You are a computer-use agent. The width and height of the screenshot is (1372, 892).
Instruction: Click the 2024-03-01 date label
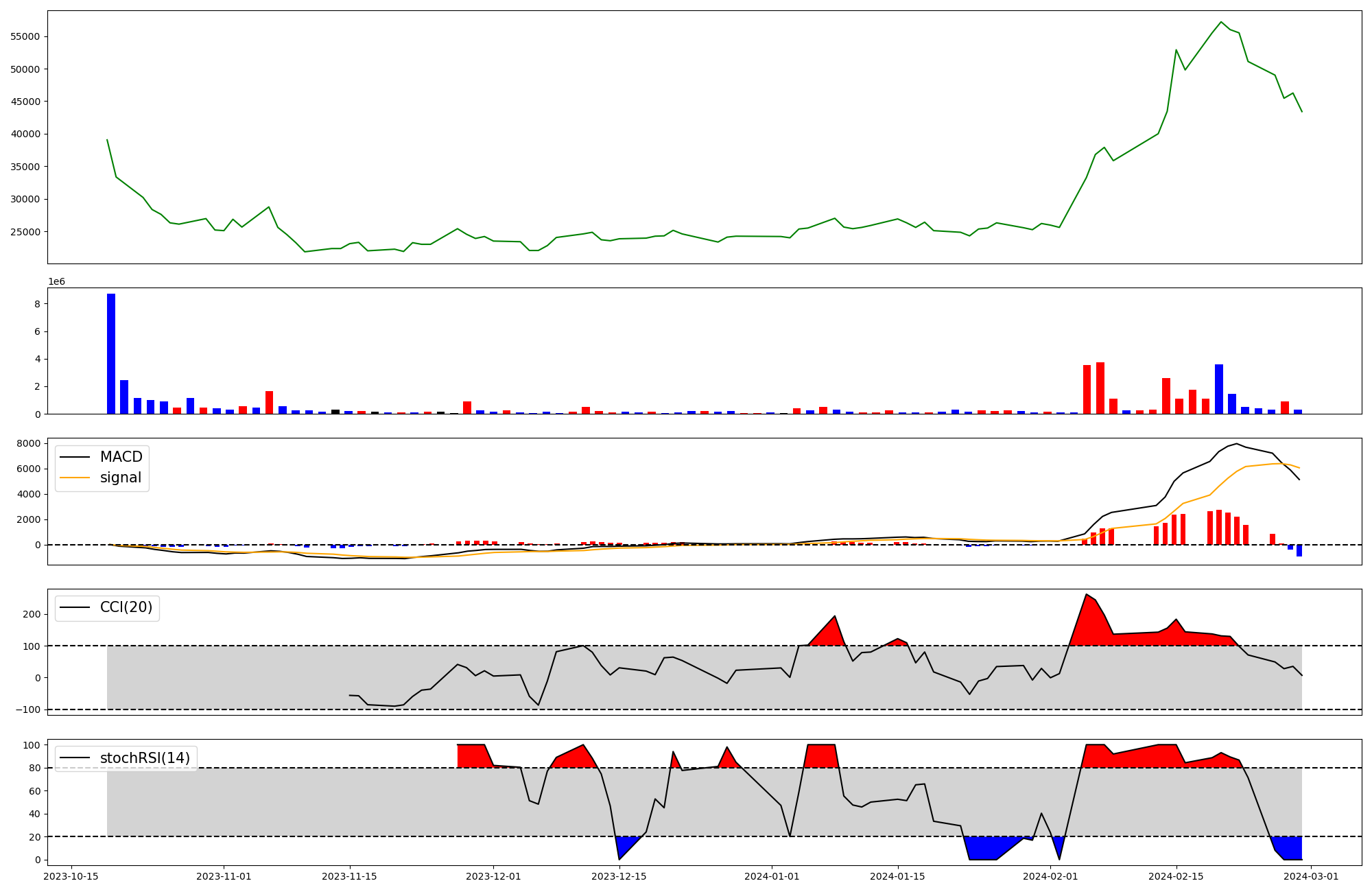(x=1311, y=876)
